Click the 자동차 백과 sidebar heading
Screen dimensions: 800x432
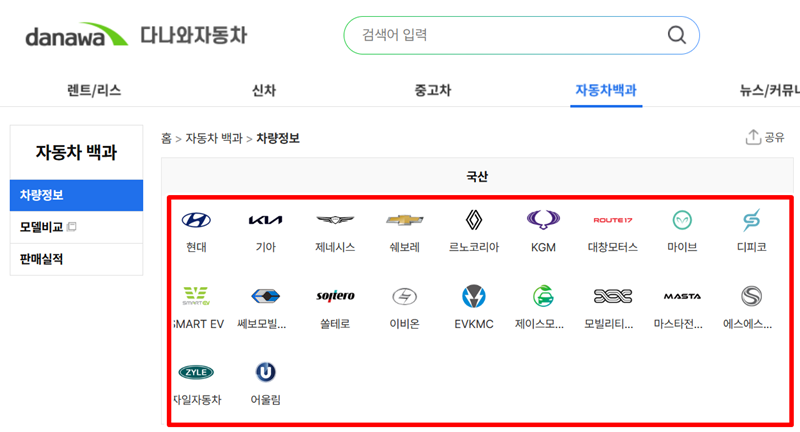coord(77,152)
